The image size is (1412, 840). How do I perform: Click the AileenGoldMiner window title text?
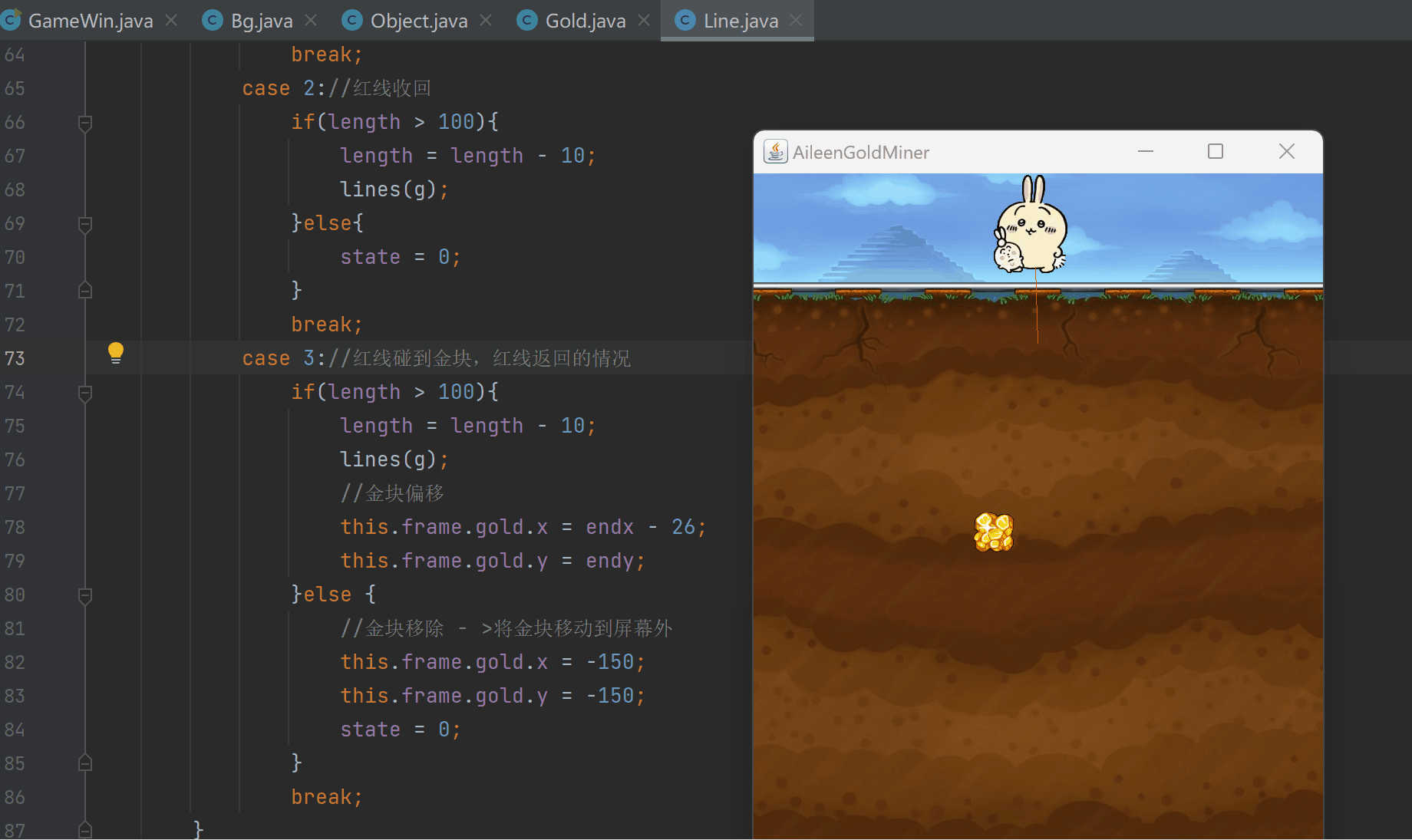pyautogui.click(x=860, y=153)
